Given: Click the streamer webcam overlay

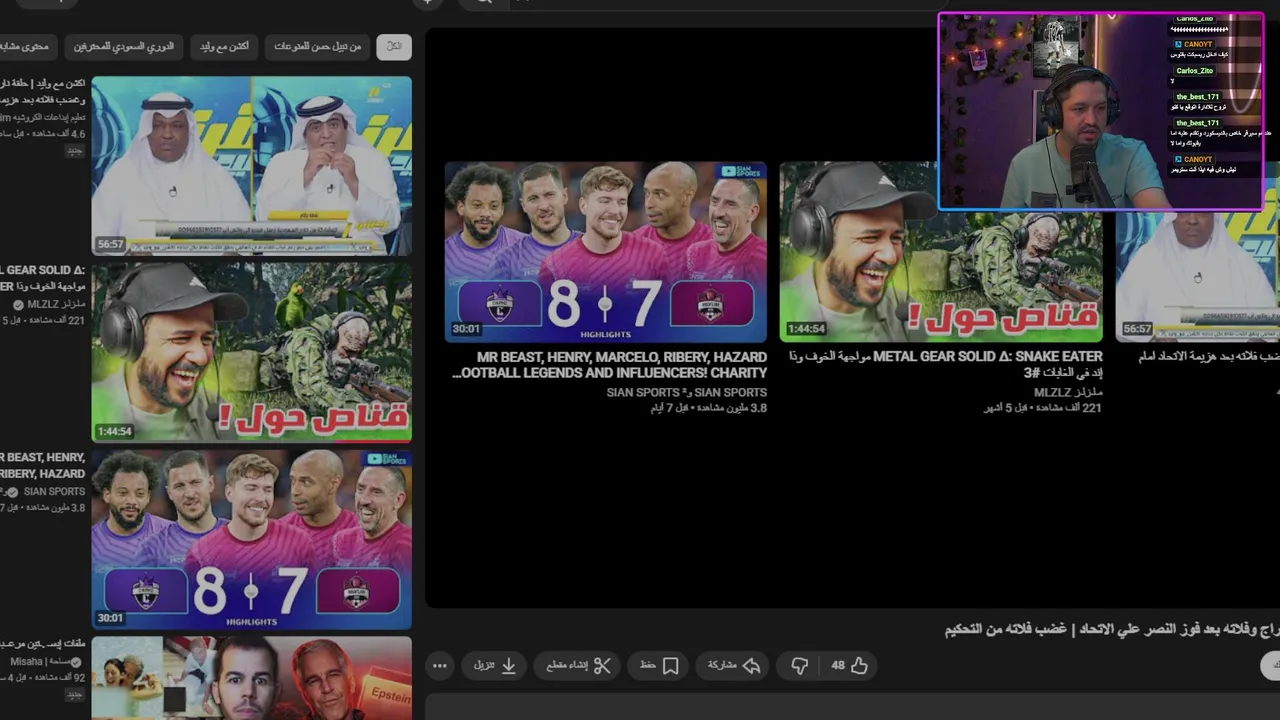Looking at the screenshot, I should pyautogui.click(x=1100, y=111).
